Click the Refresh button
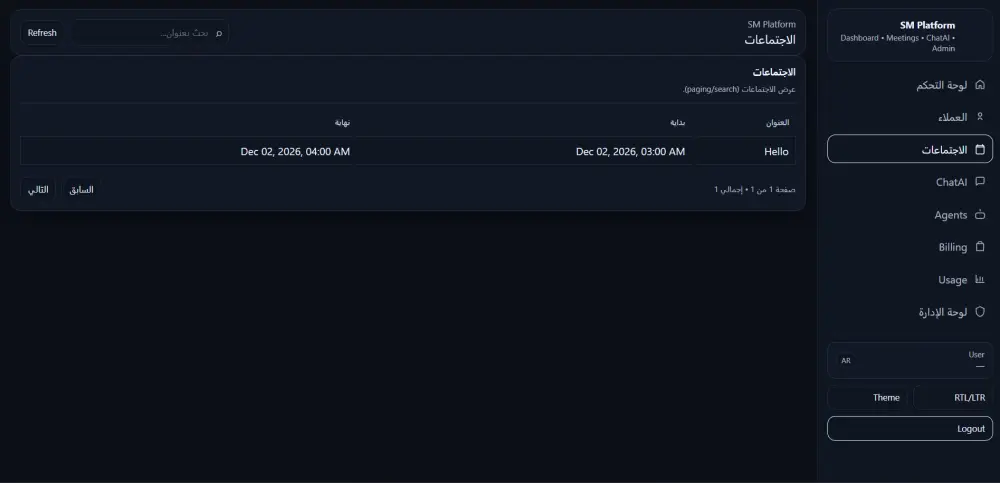Screen dimensions: 1000x483 [x=42, y=33]
